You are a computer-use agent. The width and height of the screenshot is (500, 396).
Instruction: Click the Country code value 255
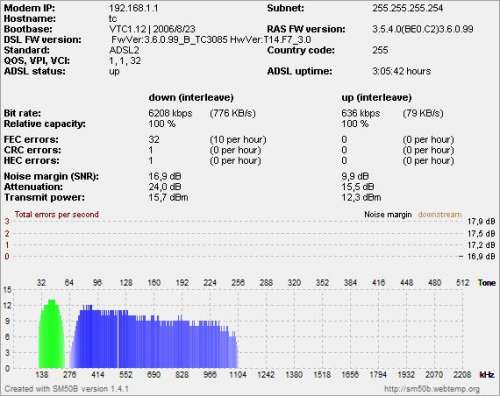pyautogui.click(x=380, y=50)
